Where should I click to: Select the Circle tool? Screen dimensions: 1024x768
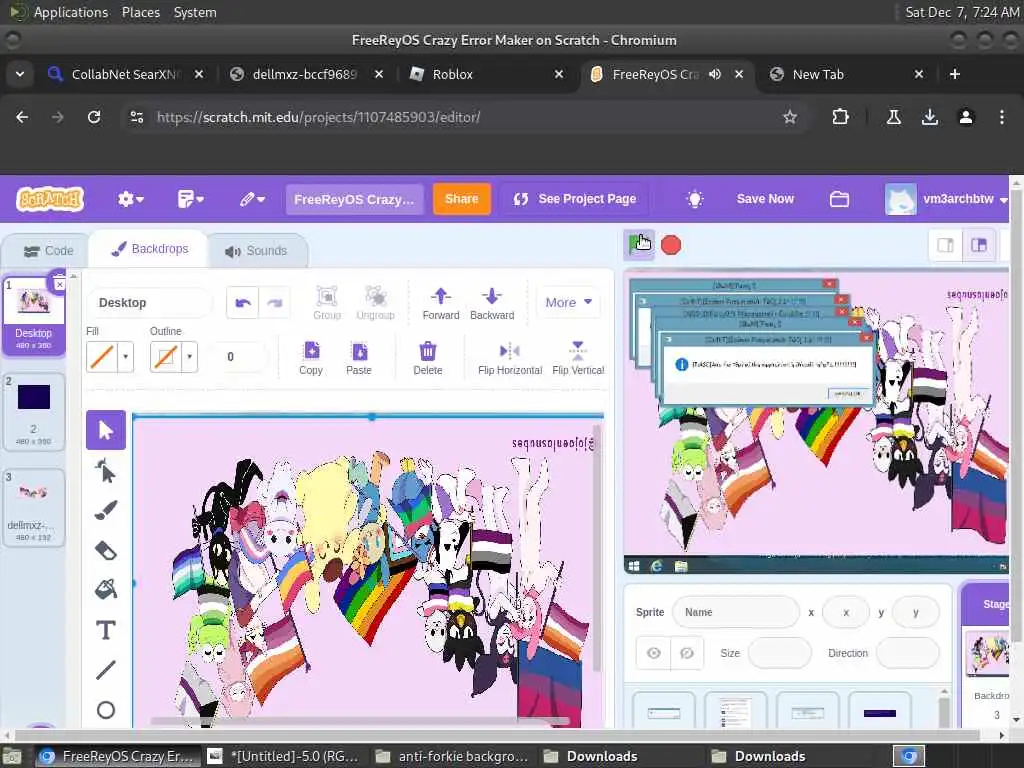coord(106,710)
